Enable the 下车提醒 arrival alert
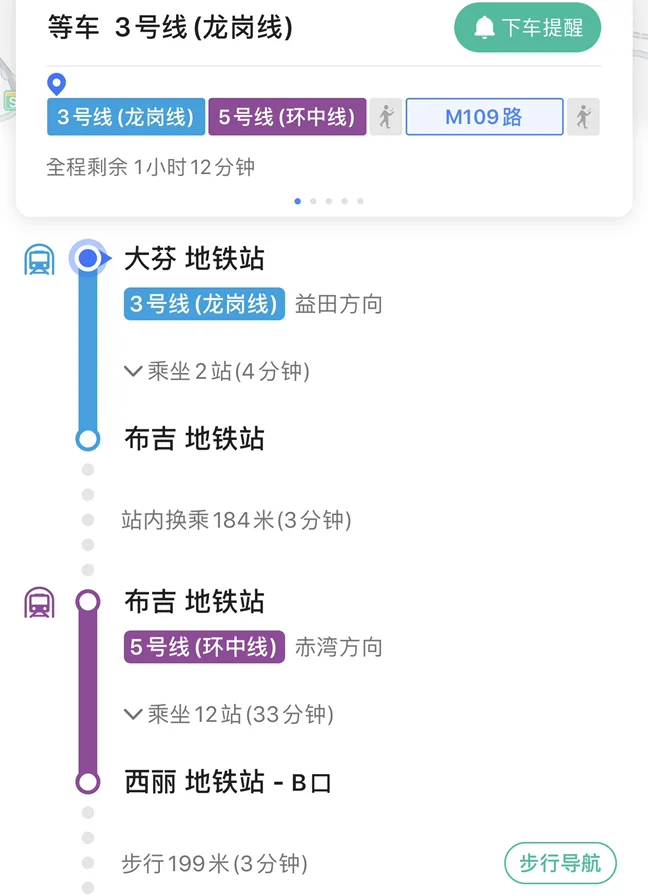This screenshot has width=648, height=896. point(527,27)
